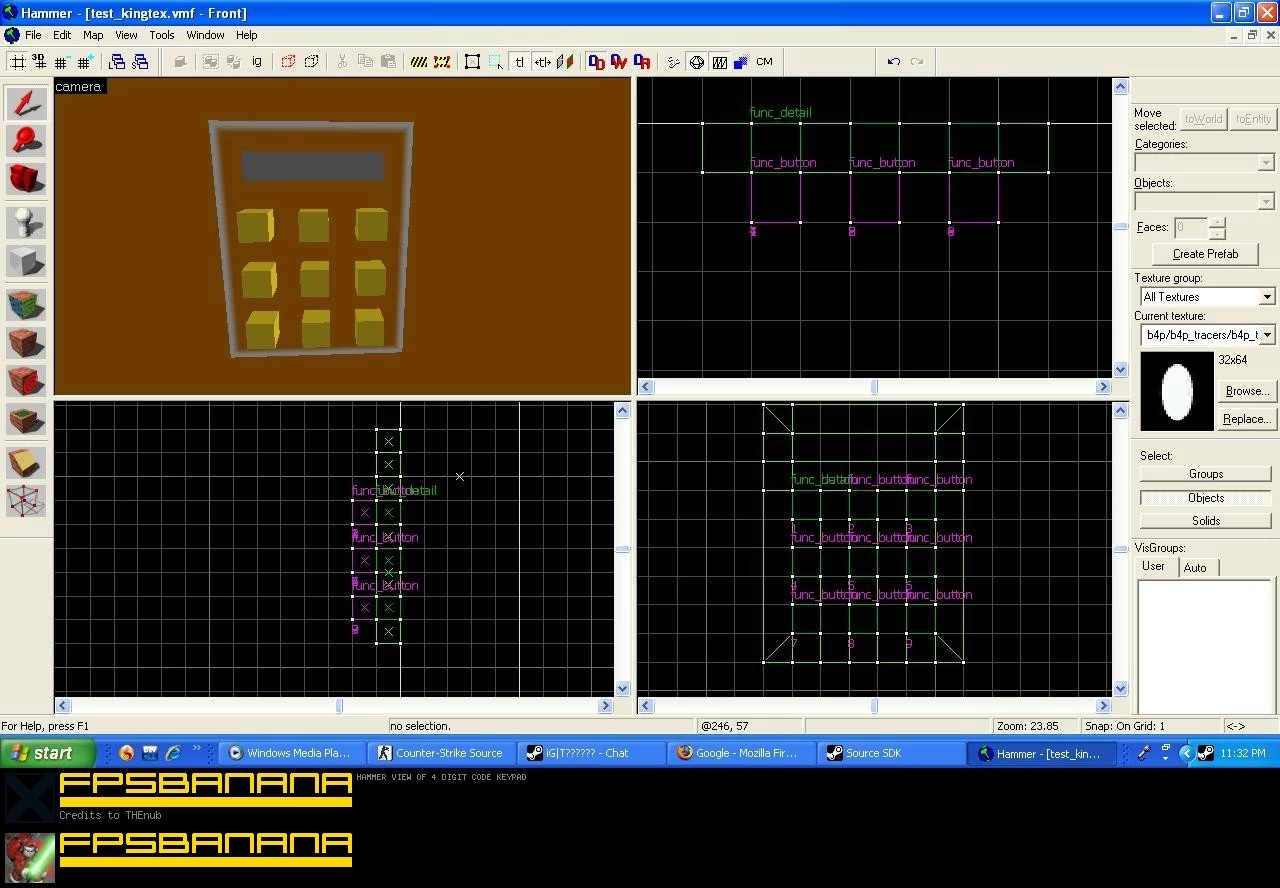The image size is (1280, 888).
Task: Pick the Entity tool
Action: pos(26,222)
